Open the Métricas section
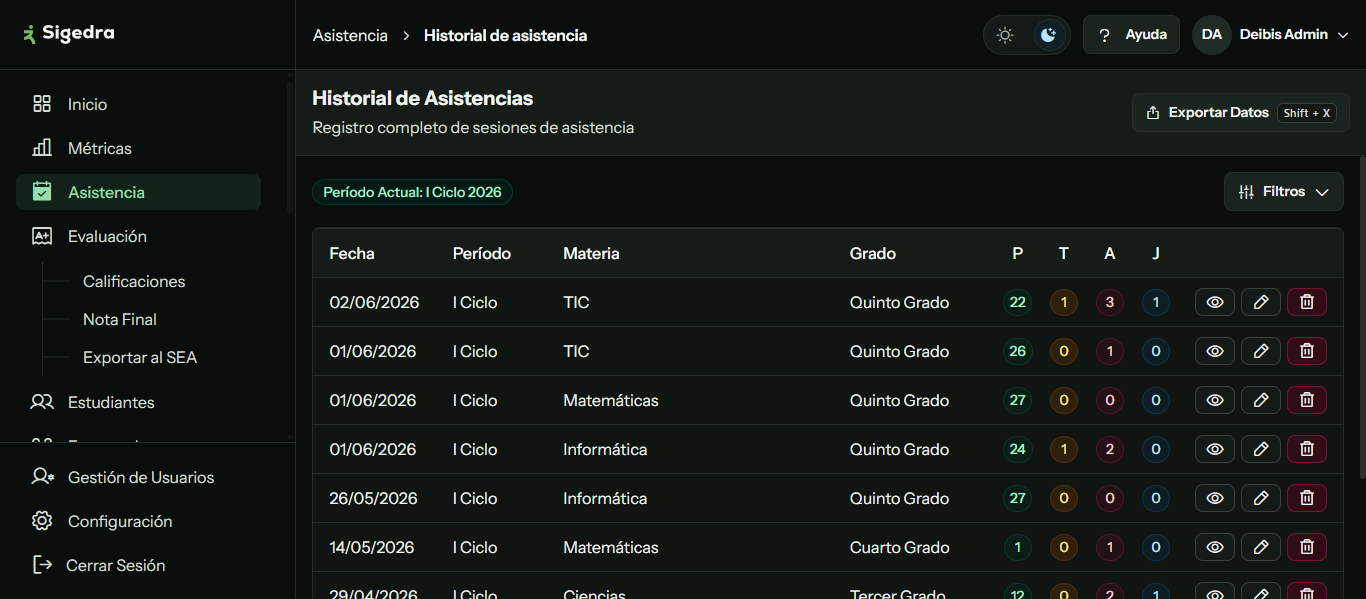1366x599 pixels. coord(138,148)
